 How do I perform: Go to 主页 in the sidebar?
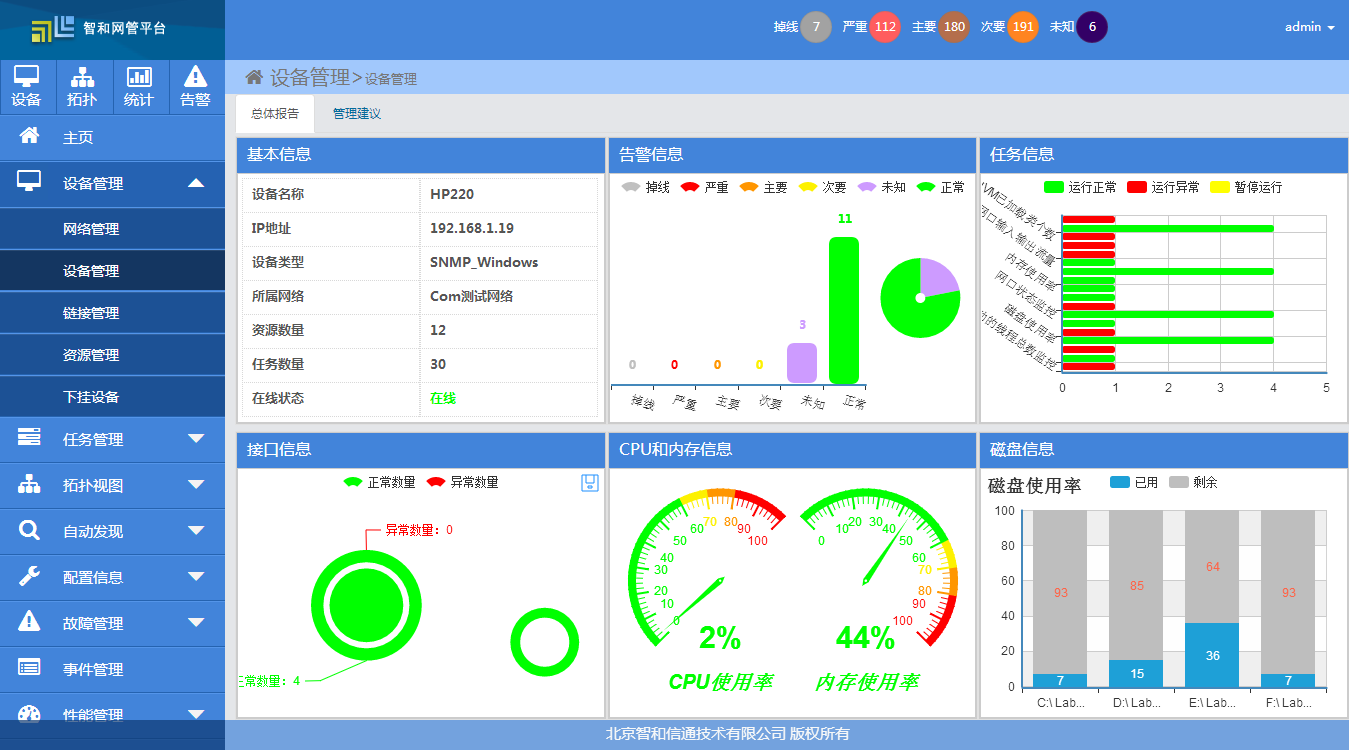[x=78, y=137]
